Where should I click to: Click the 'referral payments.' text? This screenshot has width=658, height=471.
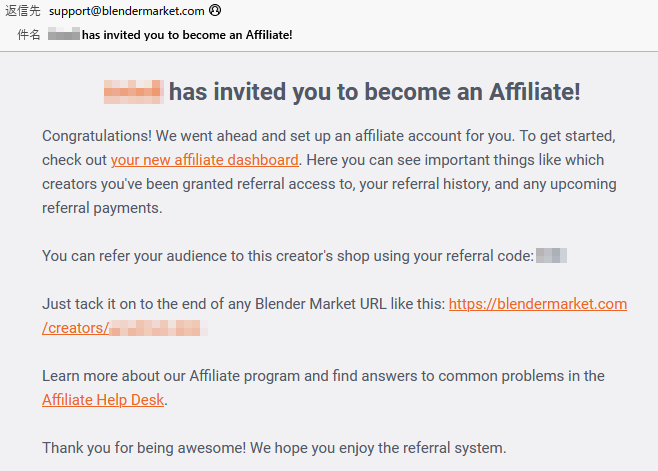pyautogui.click(x=101, y=208)
